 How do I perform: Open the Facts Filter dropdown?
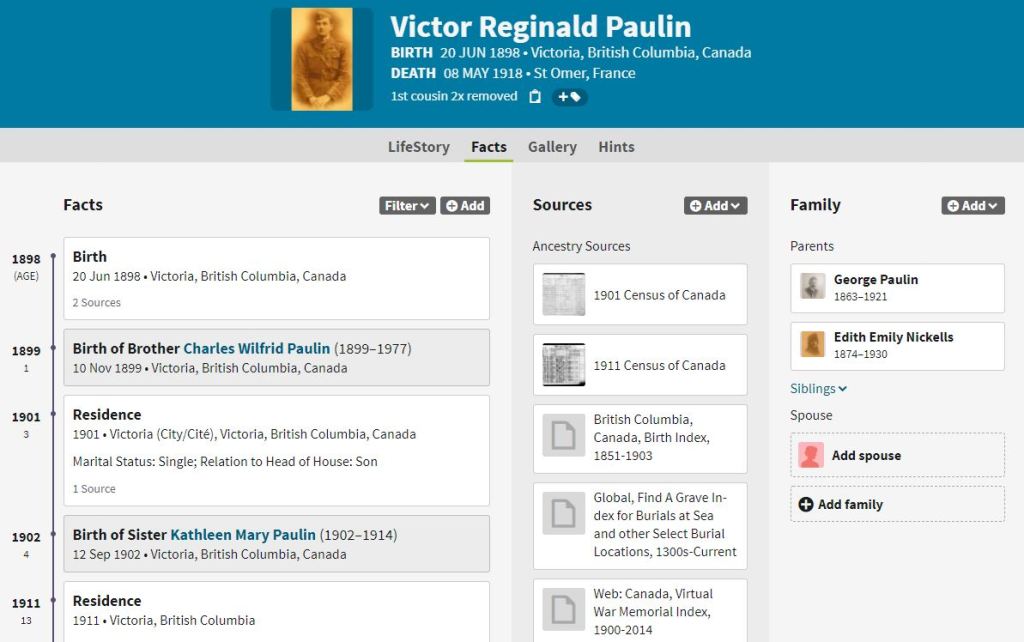(407, 206)
